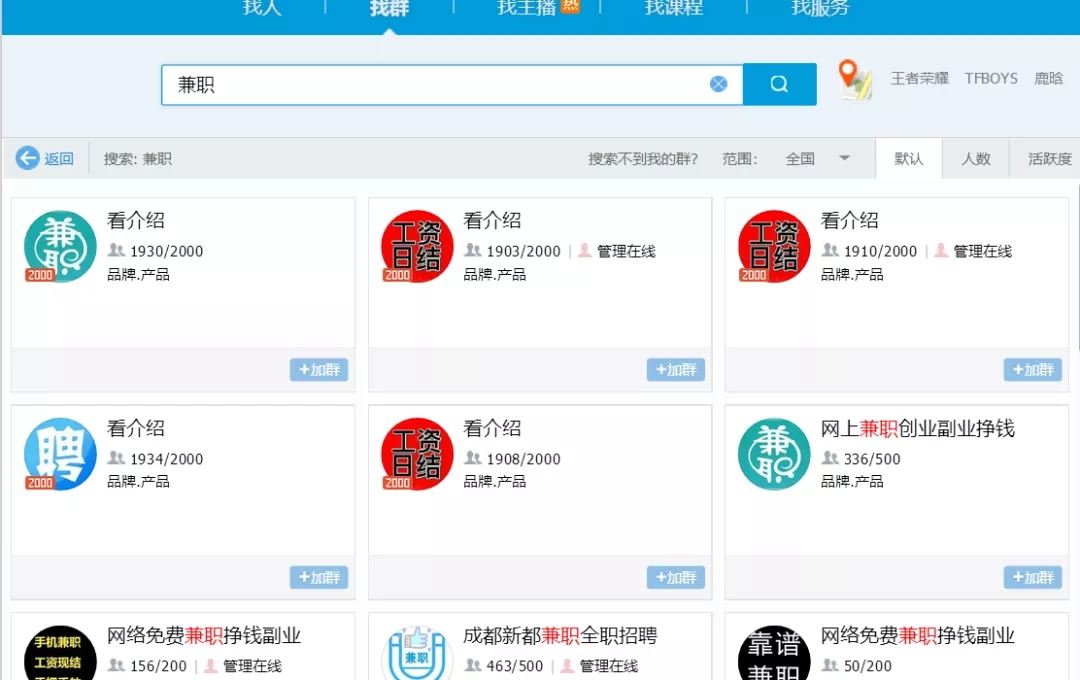Image resolution: width=1080 pixels, height=680 pixels.
Task: Click the 王者荣耀 hot keyword
Action: [x=919, y=78]
